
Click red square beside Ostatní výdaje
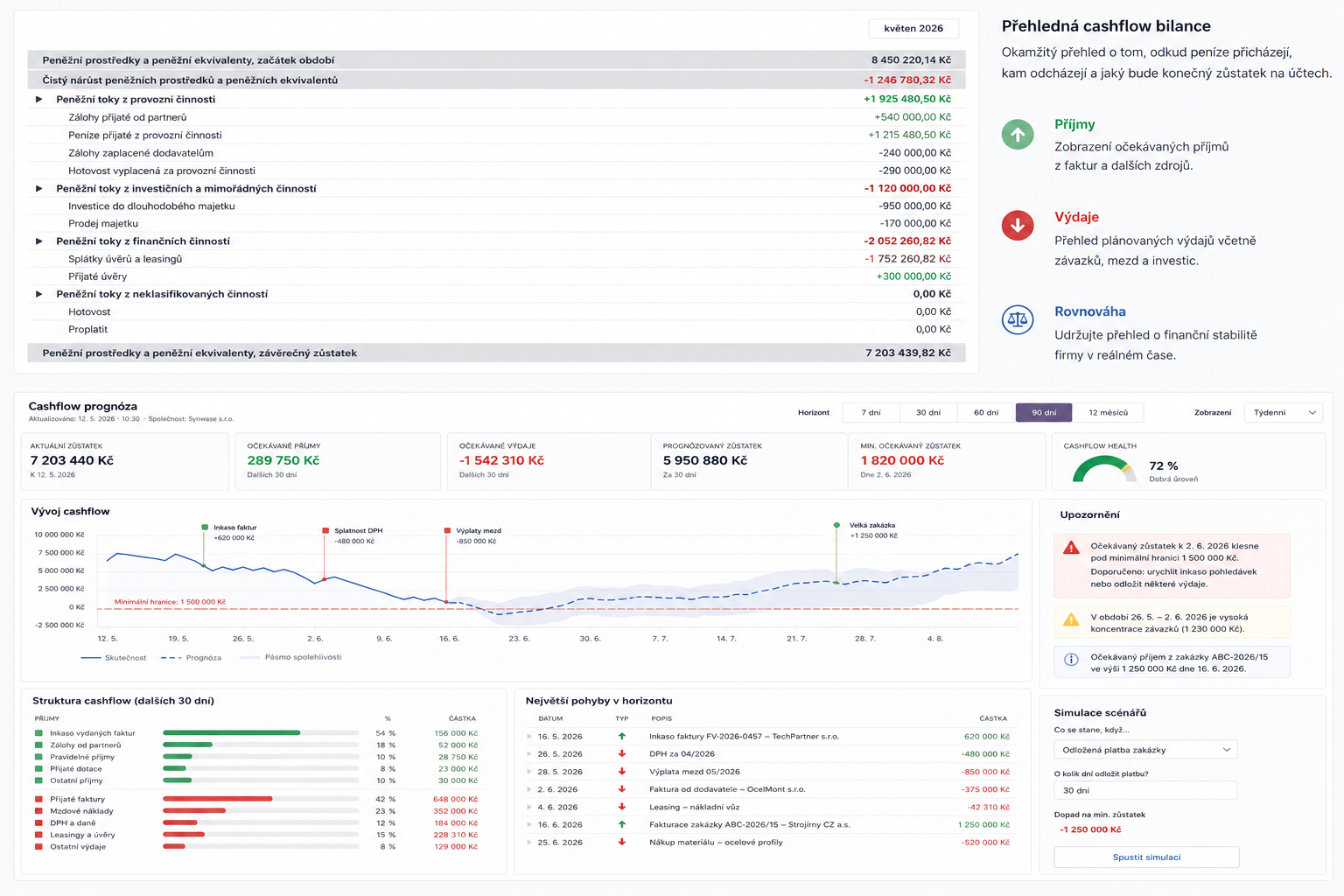(x=38, y=847)
